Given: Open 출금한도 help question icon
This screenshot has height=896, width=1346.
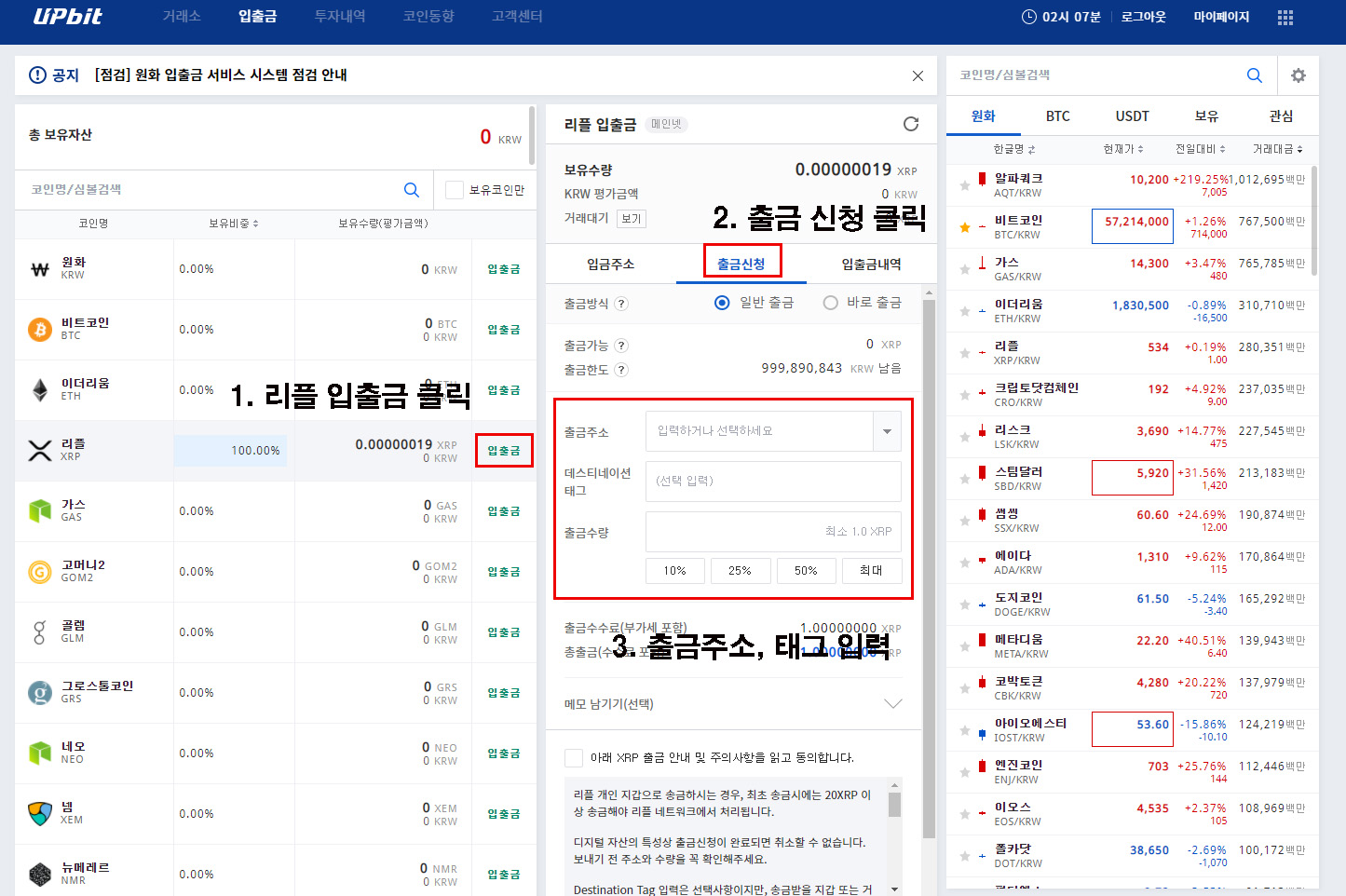Looking at the screenshot, I should point(621,370).
